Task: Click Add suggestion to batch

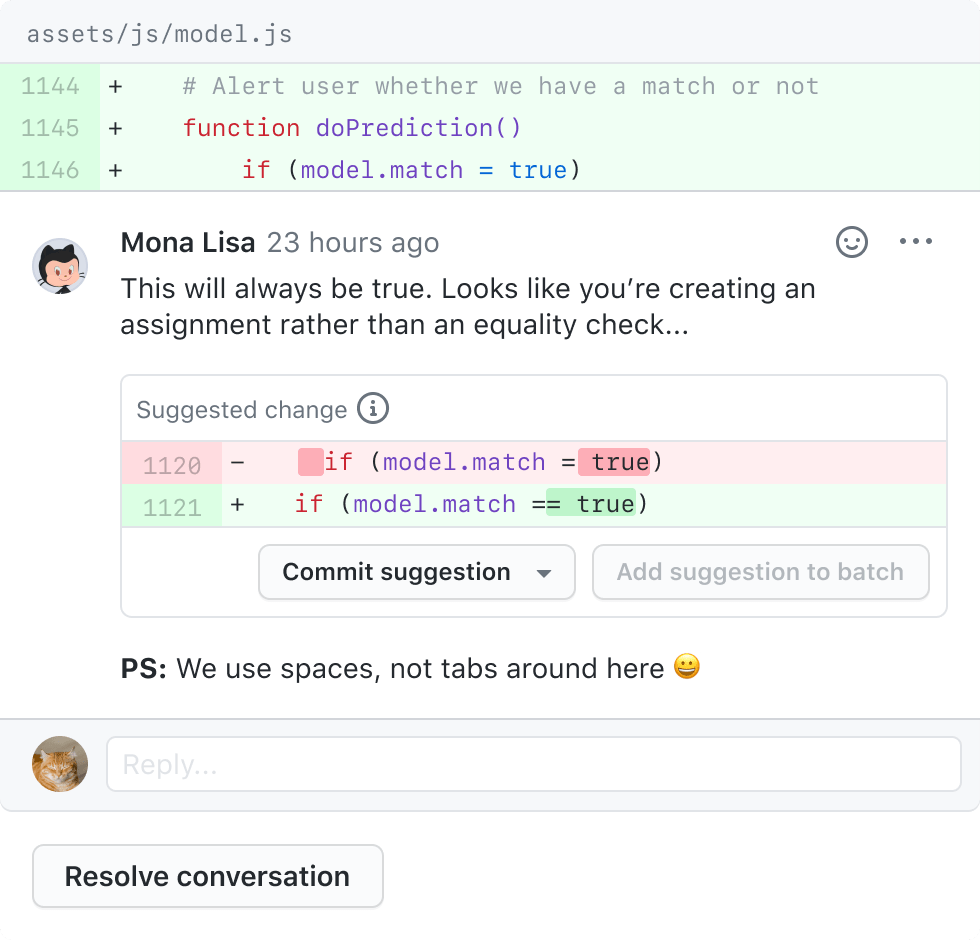Action: click(x=760, y=572)
